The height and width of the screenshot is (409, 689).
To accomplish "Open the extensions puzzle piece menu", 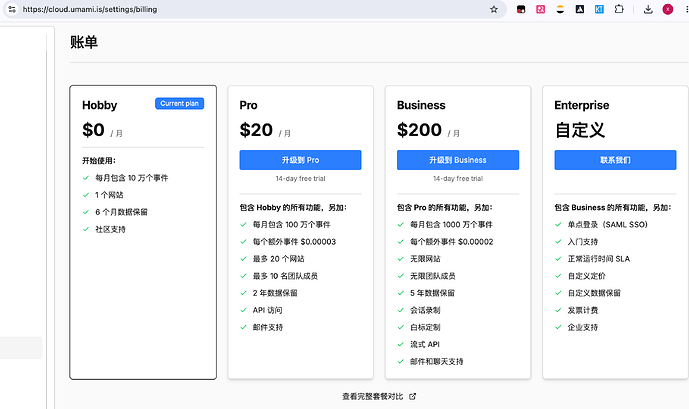I will pos(619,9).
